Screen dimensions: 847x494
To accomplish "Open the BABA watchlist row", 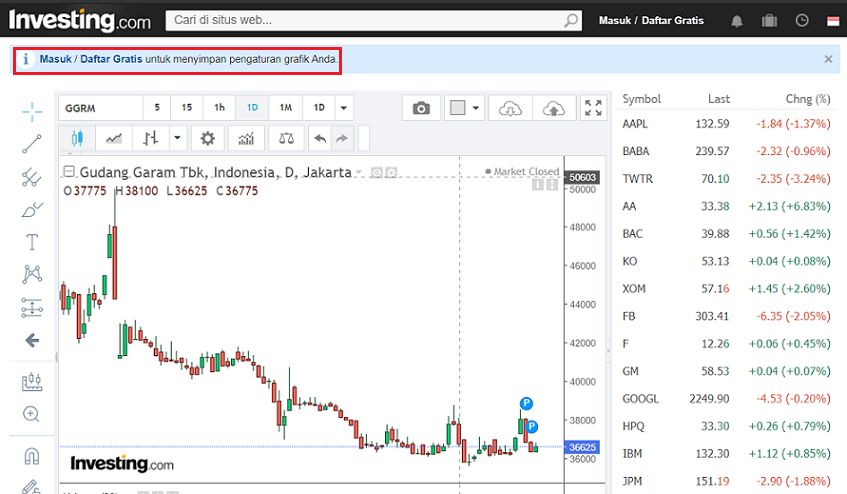I will click(x=727, y=151).
